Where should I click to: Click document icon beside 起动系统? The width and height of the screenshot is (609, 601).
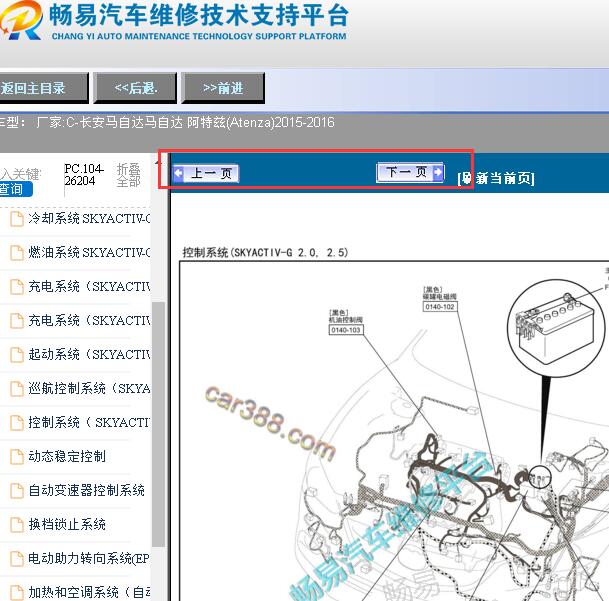tap(16, 354)
